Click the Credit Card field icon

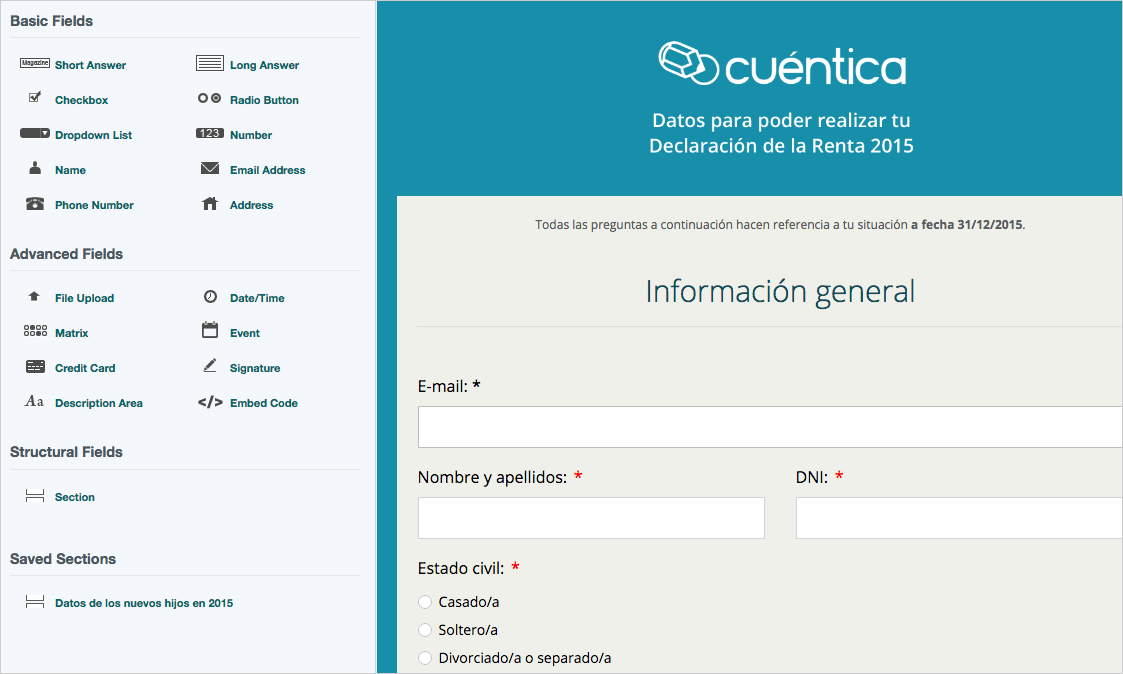point(35,367)
